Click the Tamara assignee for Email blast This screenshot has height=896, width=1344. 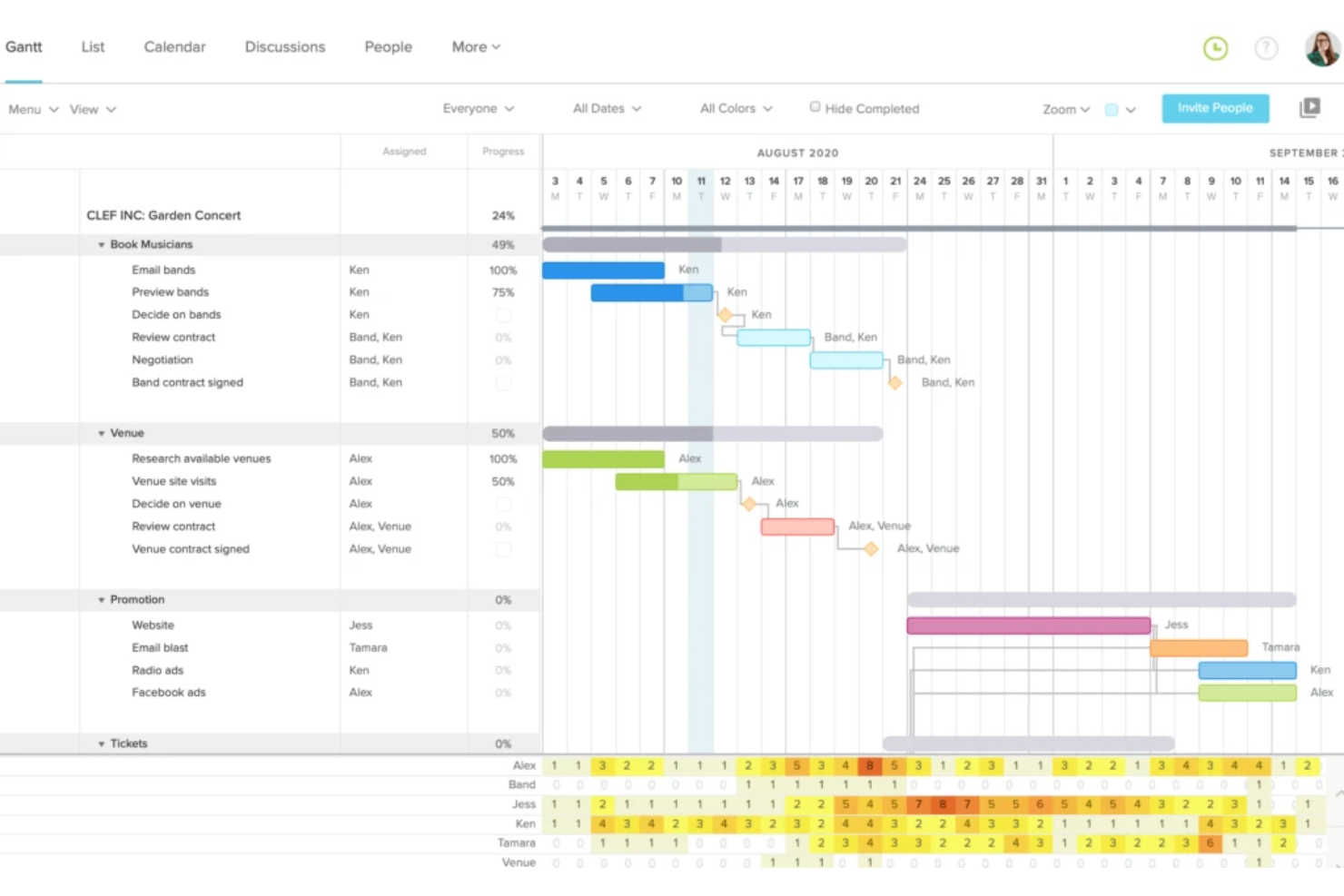tap(368, 647)
